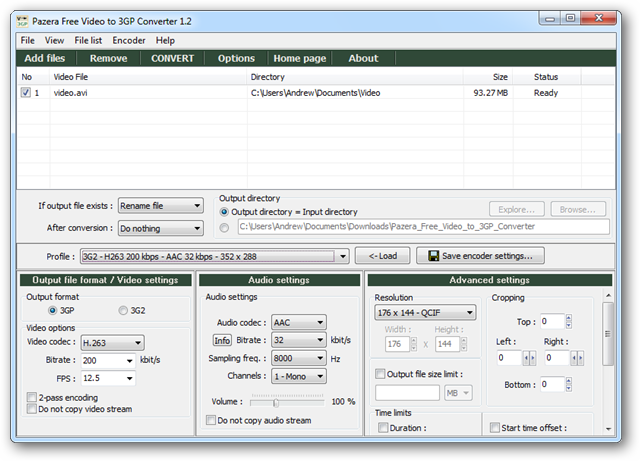Image resolution: width=640 pixels, height=461 pixels.
Task: Click the floppy disk icon on Save encoder settings
Action: coord(433,256)
